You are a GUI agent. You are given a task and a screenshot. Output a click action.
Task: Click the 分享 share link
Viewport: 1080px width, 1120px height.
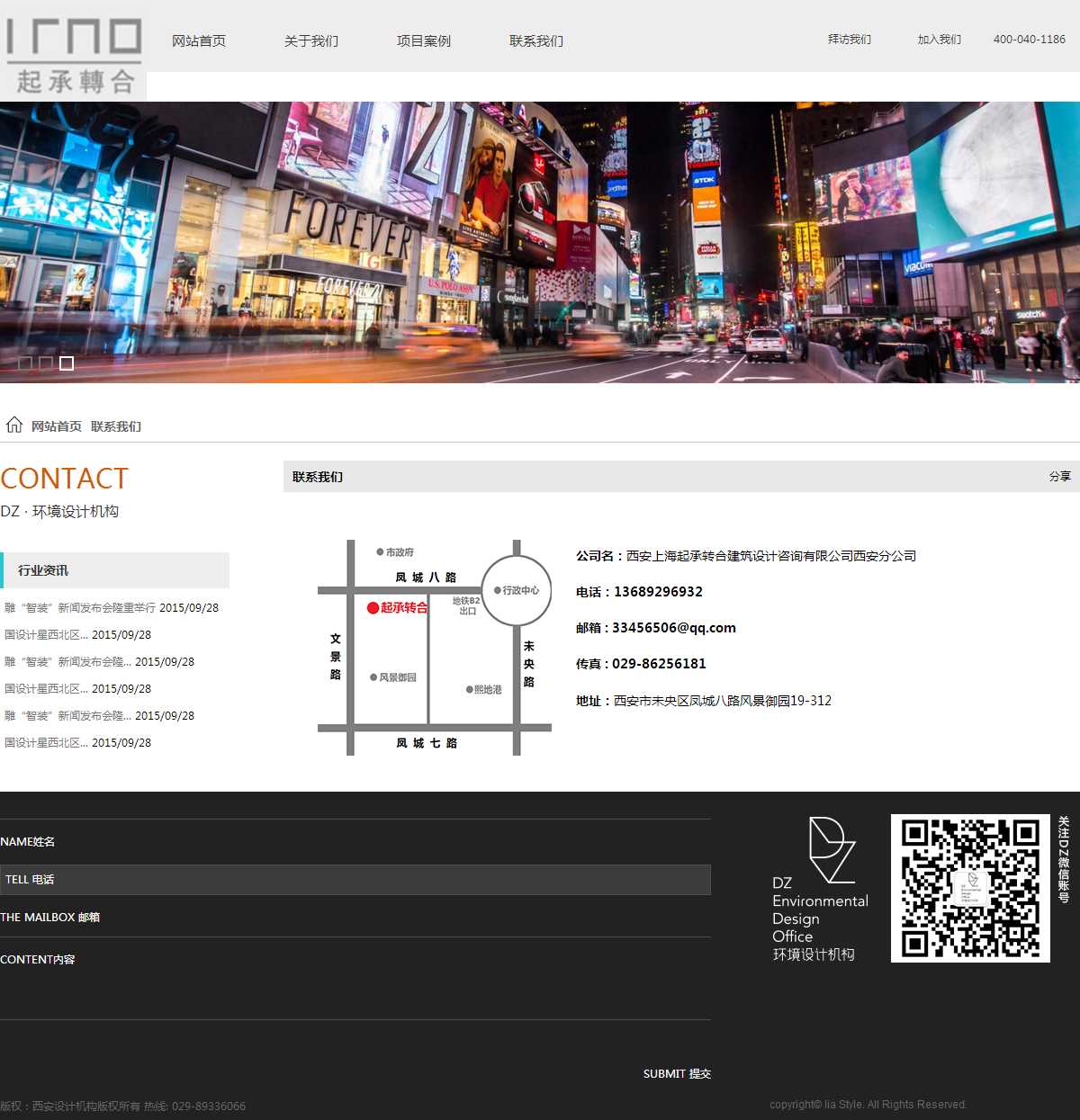coord(1059,477)
